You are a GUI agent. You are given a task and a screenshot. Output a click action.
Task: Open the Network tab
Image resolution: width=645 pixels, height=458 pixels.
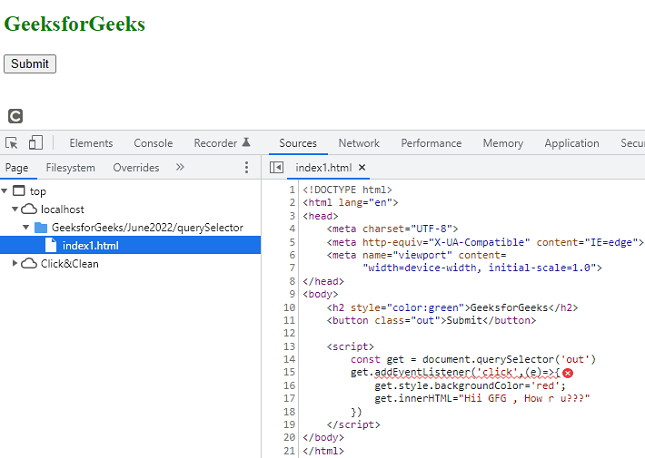pos(359,143)
